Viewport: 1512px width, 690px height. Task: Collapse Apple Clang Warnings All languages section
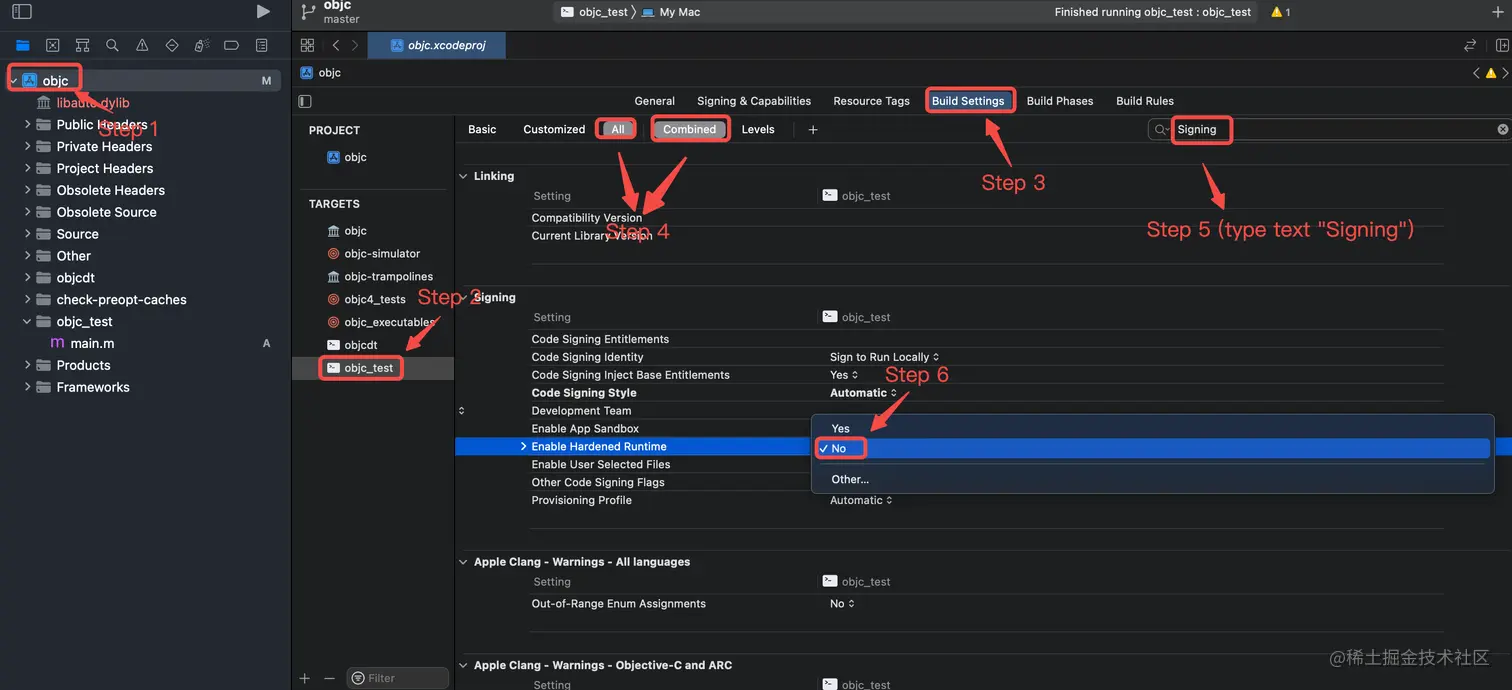pos(463,562)
